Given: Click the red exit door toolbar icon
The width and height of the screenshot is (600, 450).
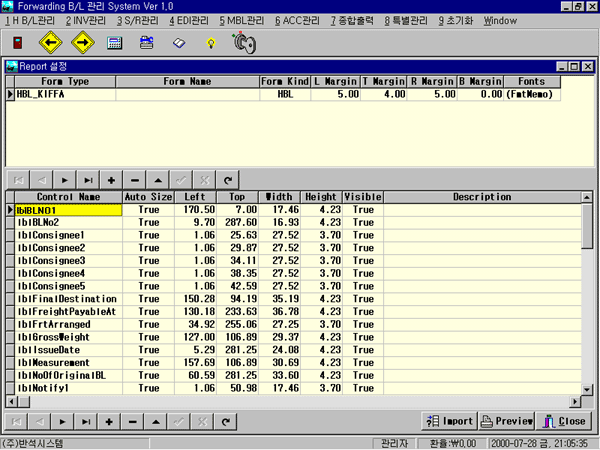Looking at the screenshot, I should 18,42.
